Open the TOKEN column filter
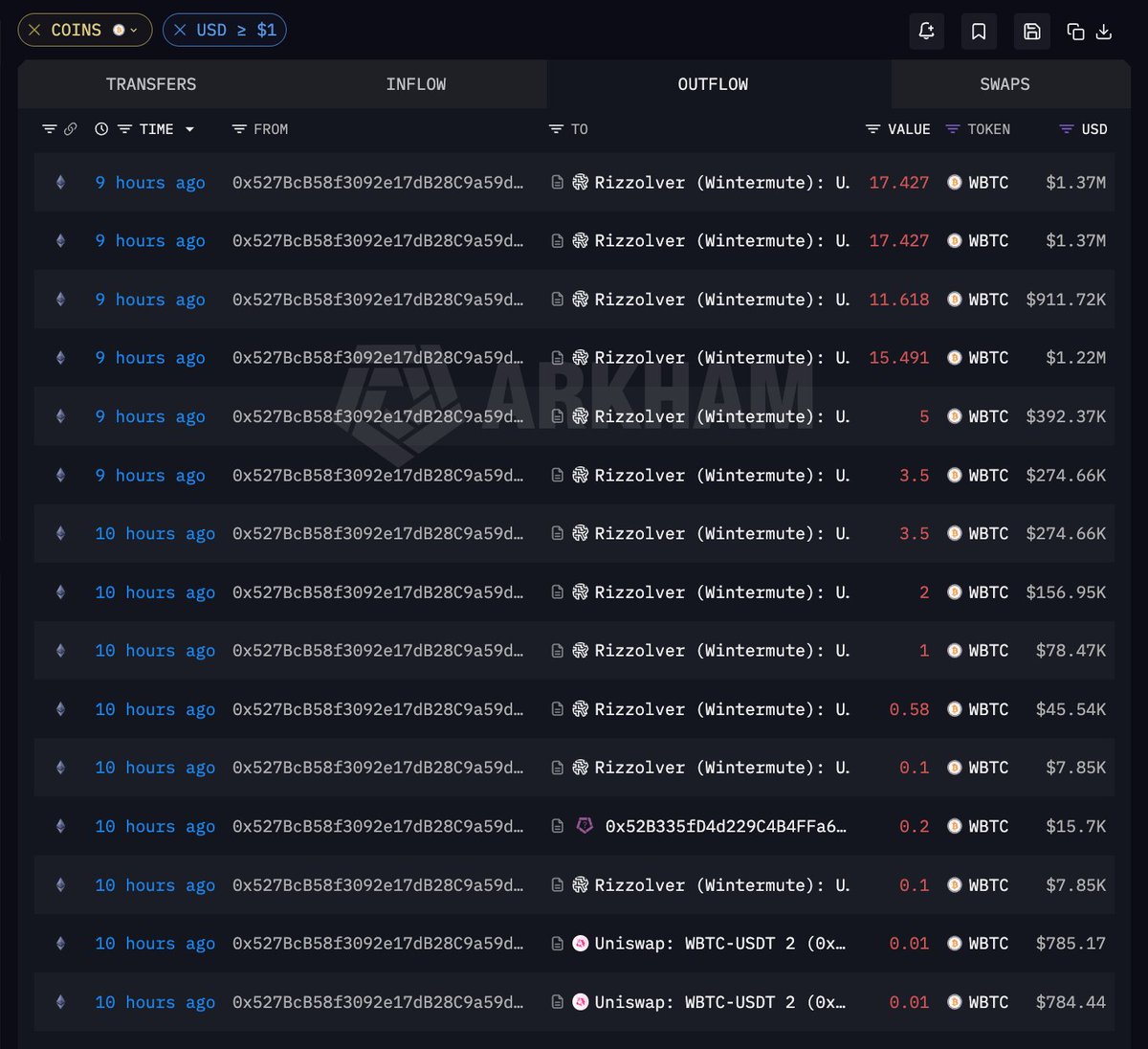Image resolution: width=1148 pixels, height=1049 pixels. point(952,129)
